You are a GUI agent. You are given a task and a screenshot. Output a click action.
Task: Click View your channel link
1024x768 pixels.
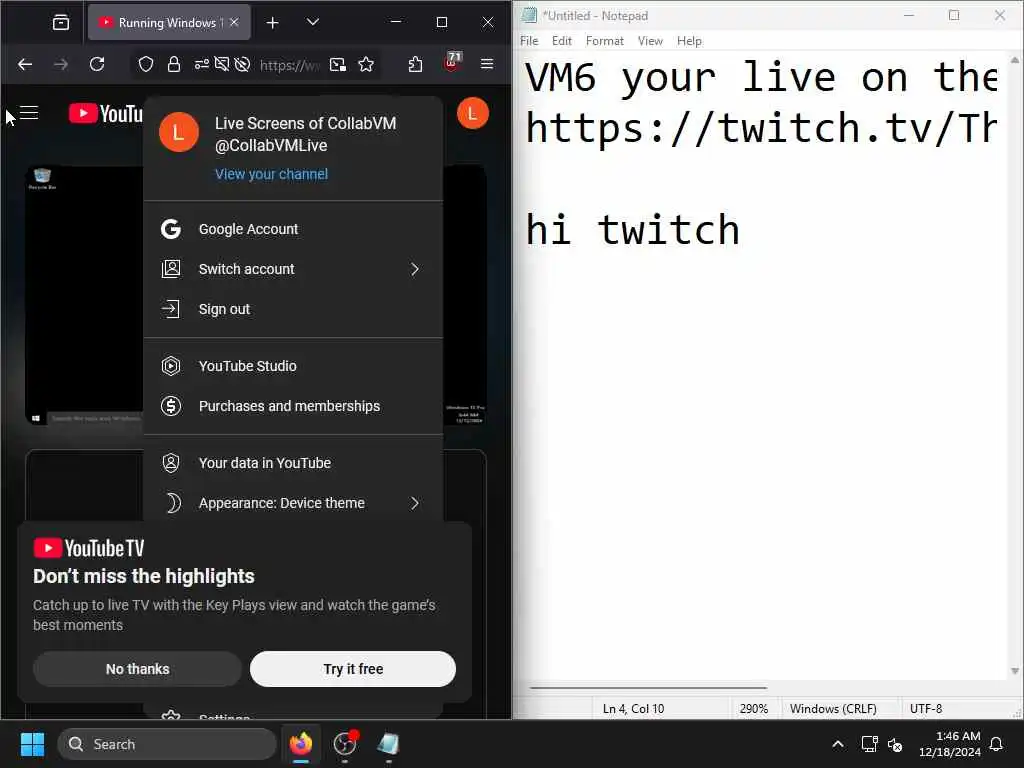[x=272, y=174]
